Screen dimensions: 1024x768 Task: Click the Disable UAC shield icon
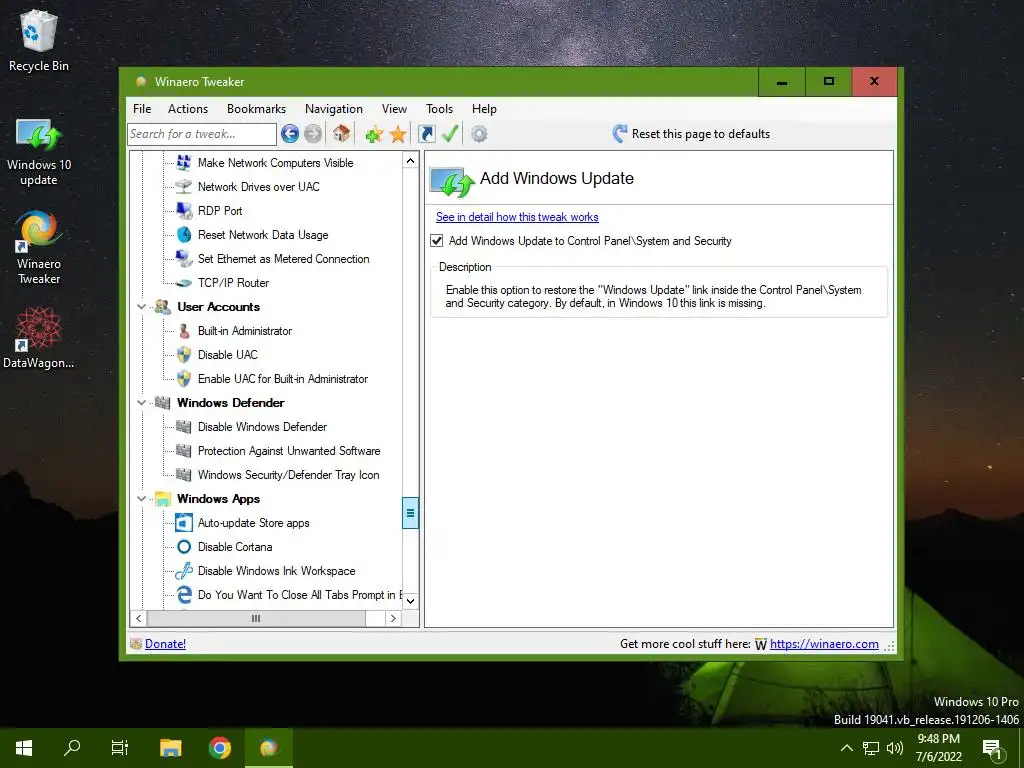coord(184,355)
